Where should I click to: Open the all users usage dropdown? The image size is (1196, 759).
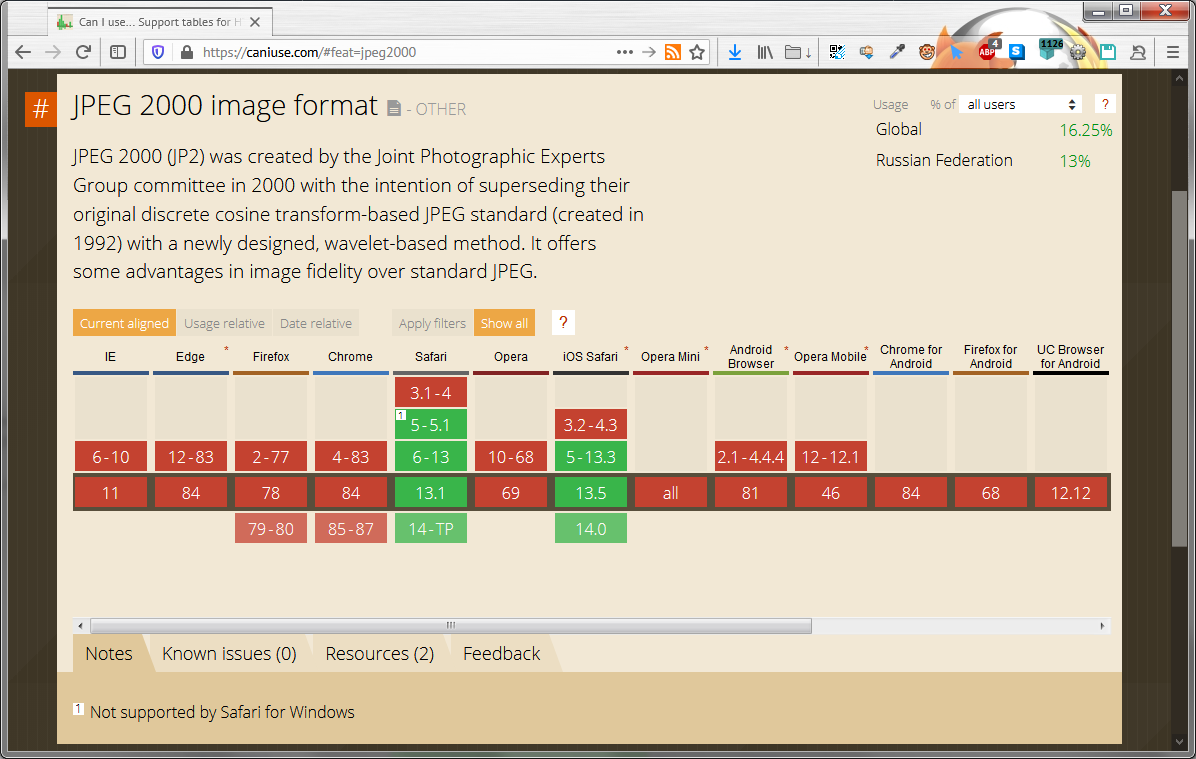tap(1021, 105)
